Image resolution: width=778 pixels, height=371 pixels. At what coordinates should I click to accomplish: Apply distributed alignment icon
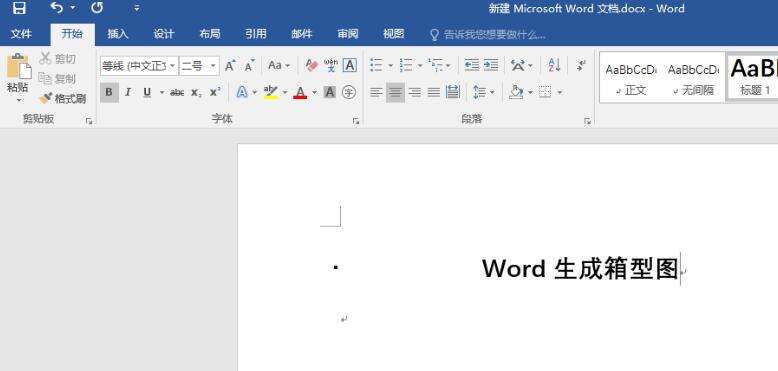[453, 92]
